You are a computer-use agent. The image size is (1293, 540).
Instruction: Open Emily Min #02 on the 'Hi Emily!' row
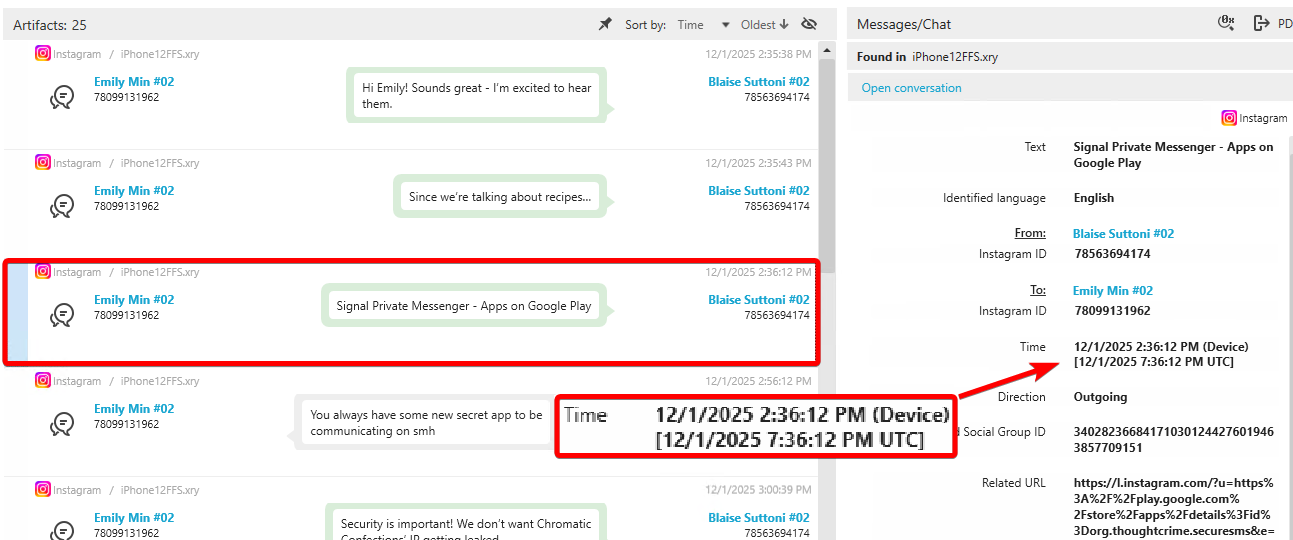(134, 82)
